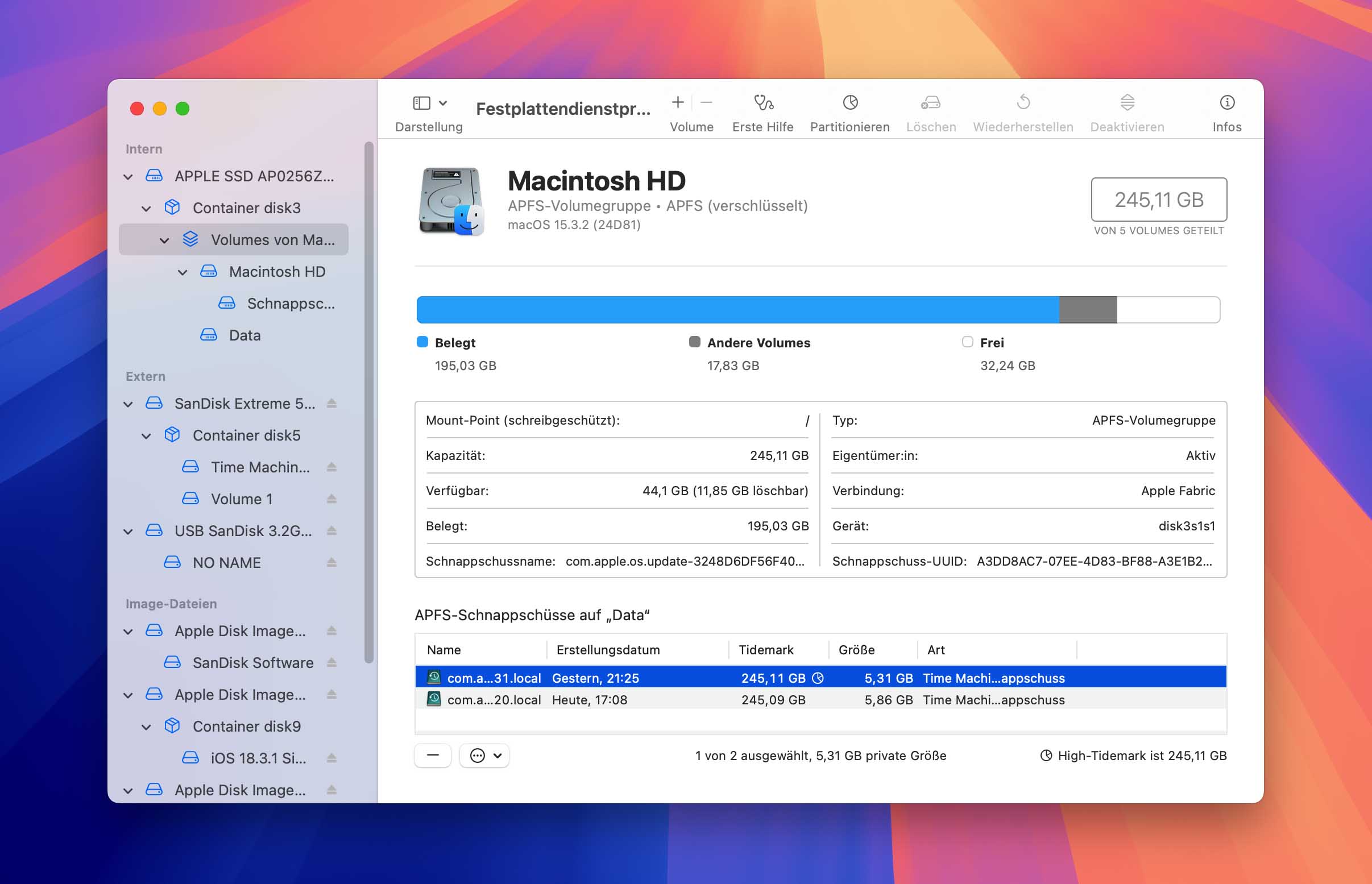This screenshot has height=884, width=1372.
Task: Collapse Container disk5 chevron
Action: pyautogui.click(x=146, y=435)
